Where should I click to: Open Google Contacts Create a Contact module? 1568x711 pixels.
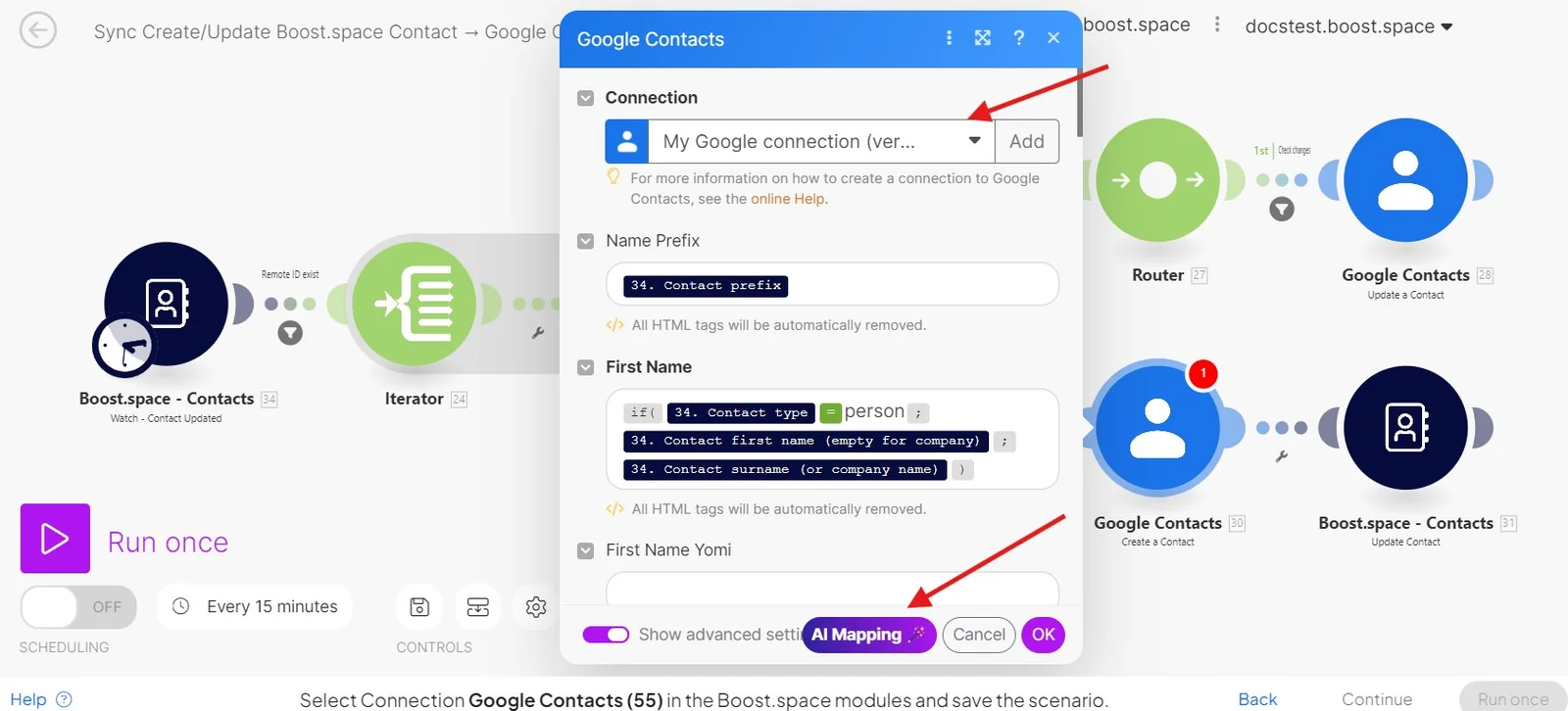click(1157, 428)
